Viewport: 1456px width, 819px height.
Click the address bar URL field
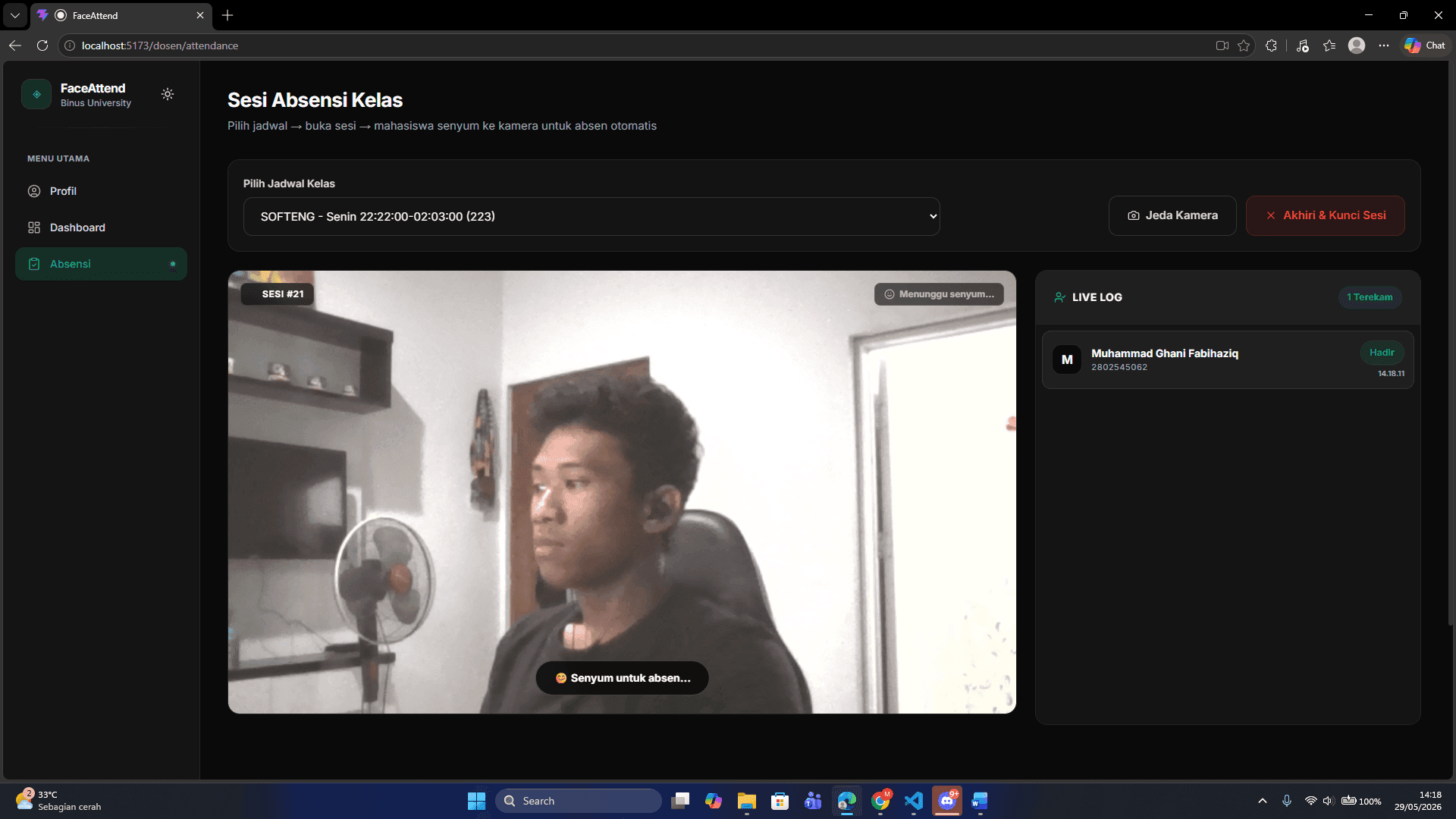tap(637, 45)
